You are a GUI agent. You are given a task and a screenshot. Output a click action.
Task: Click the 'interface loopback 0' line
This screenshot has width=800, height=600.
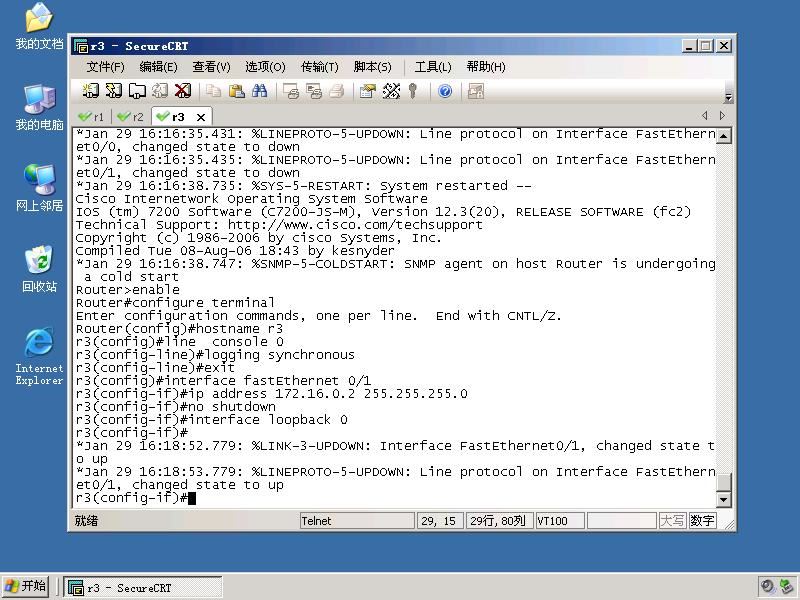212,420
